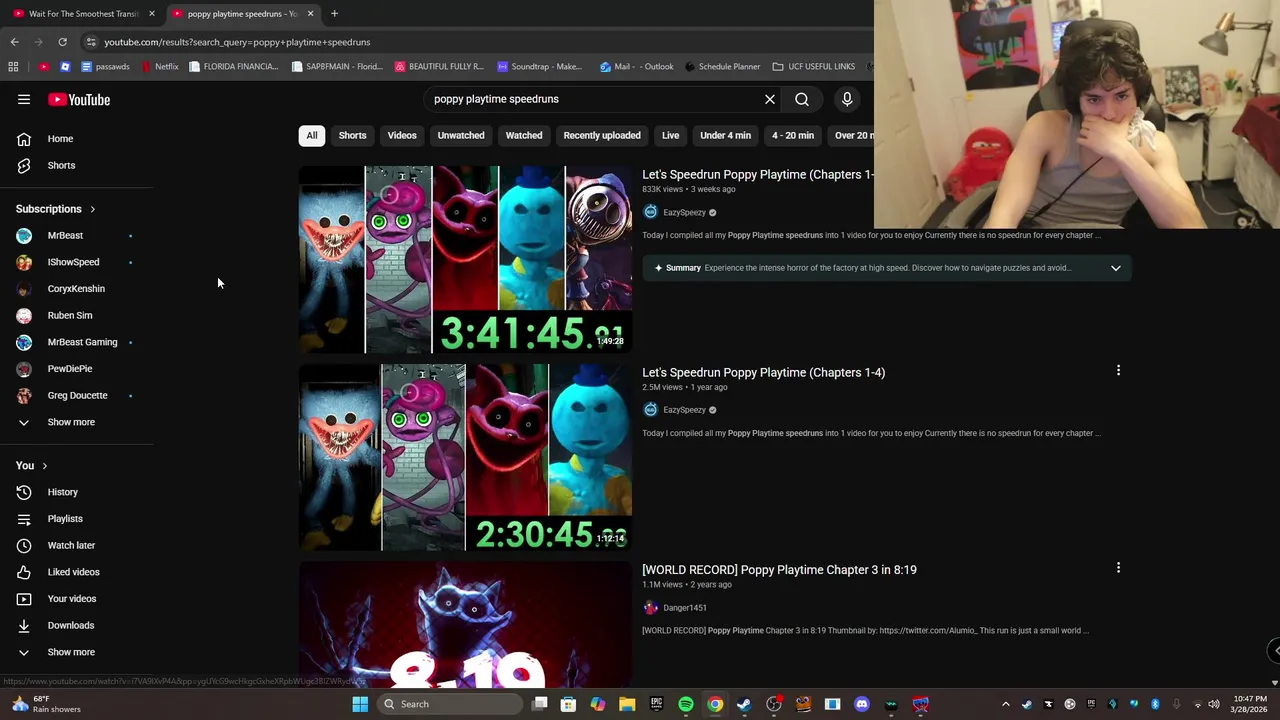Open Spotify from the taskbar

click(686, 704)
